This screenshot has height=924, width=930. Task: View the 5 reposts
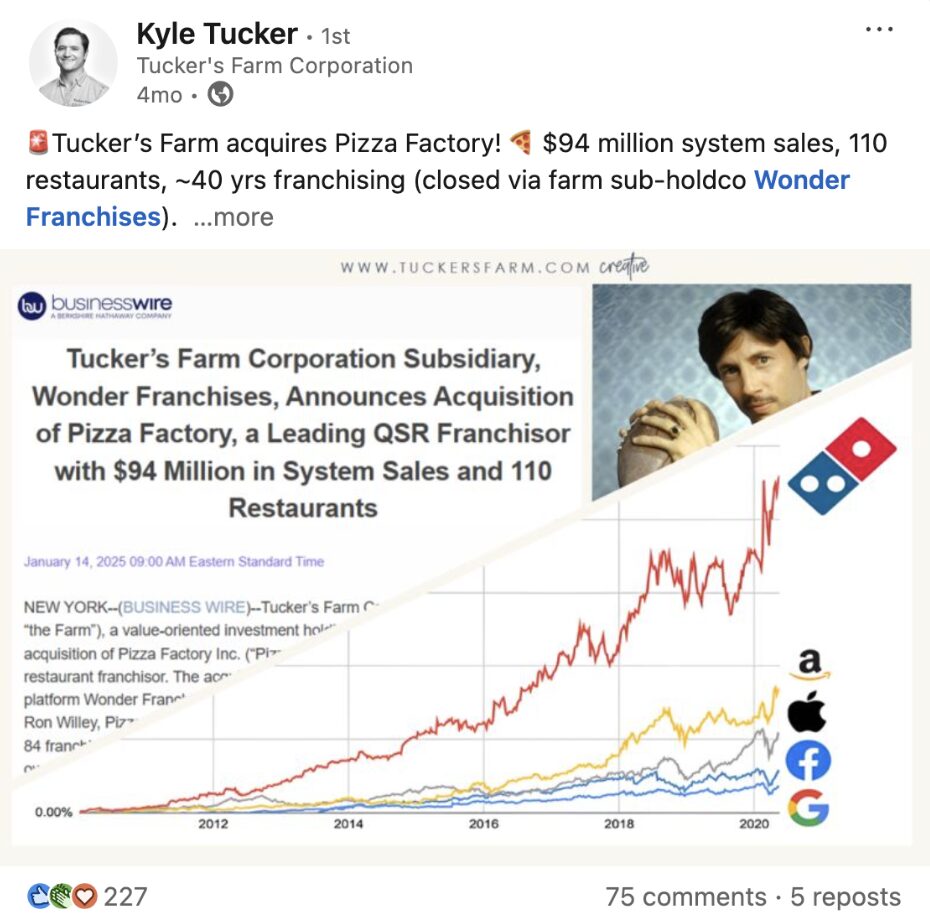(846, 897)
